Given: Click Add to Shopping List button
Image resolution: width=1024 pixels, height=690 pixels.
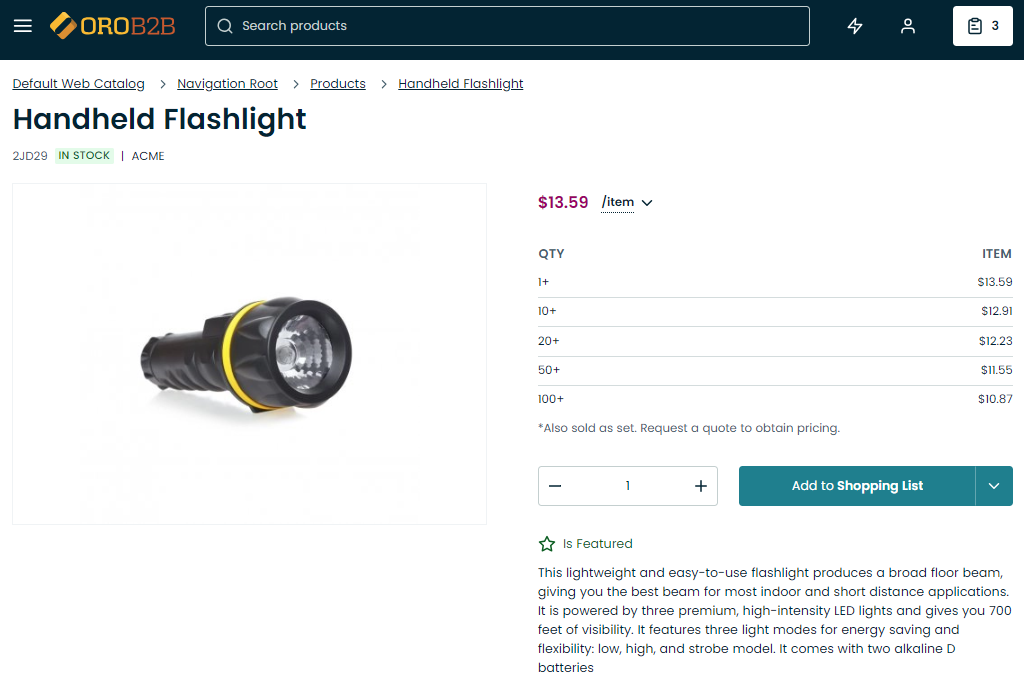Looking at the screenshot, I should (x=857, y=486).
